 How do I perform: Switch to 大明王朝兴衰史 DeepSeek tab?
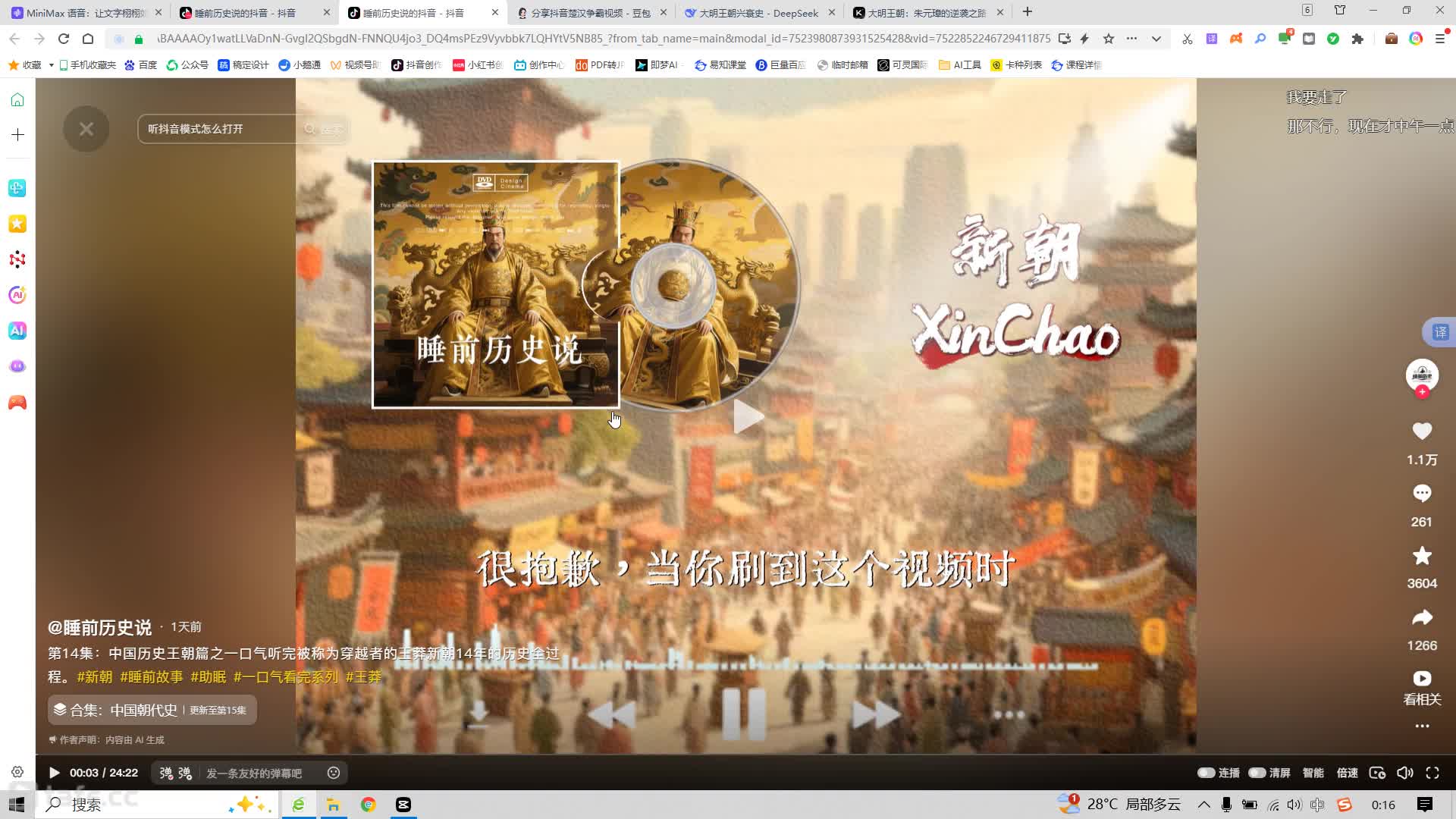click(758, 13)
